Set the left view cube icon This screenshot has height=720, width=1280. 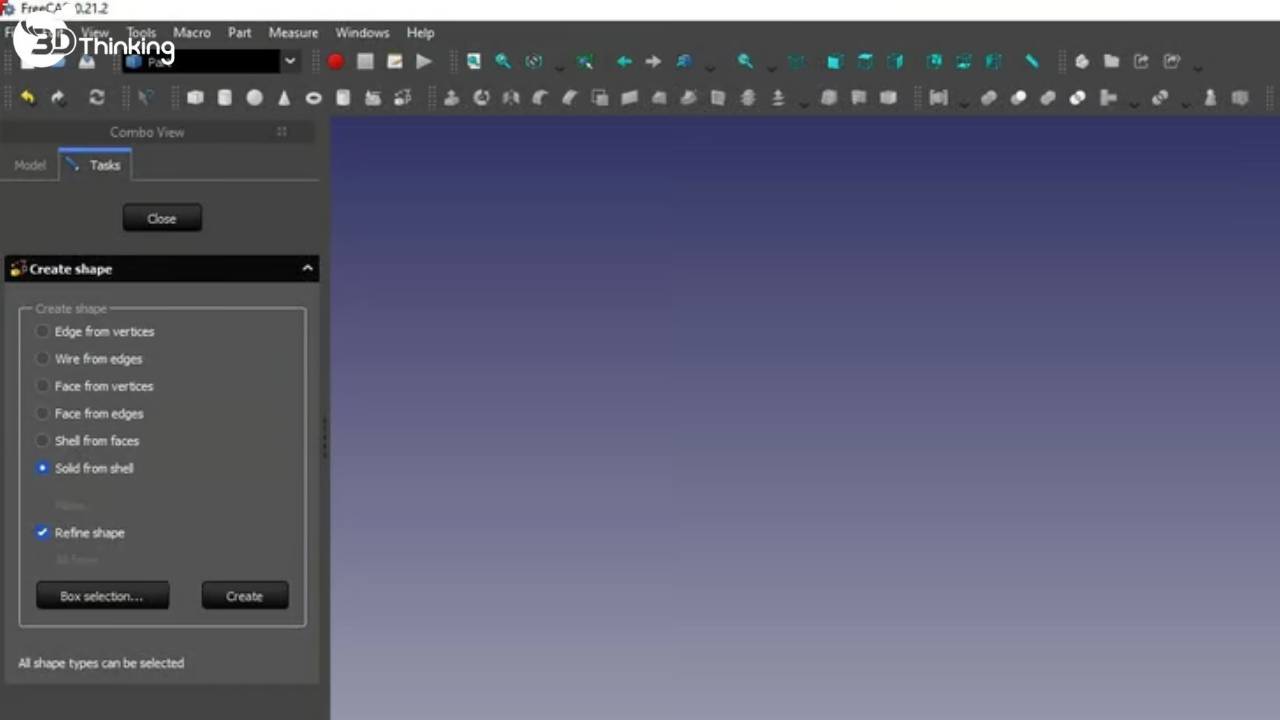994,62
